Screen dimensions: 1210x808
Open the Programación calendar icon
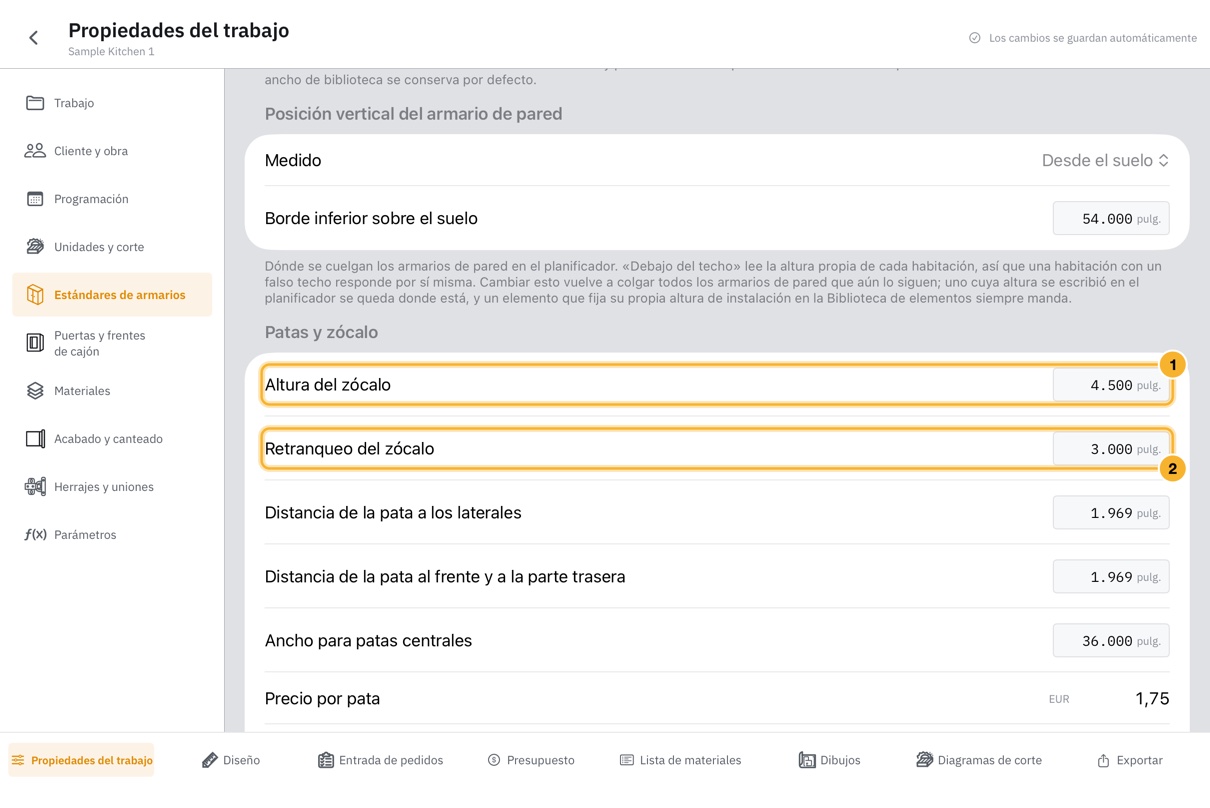click(35, 199)
